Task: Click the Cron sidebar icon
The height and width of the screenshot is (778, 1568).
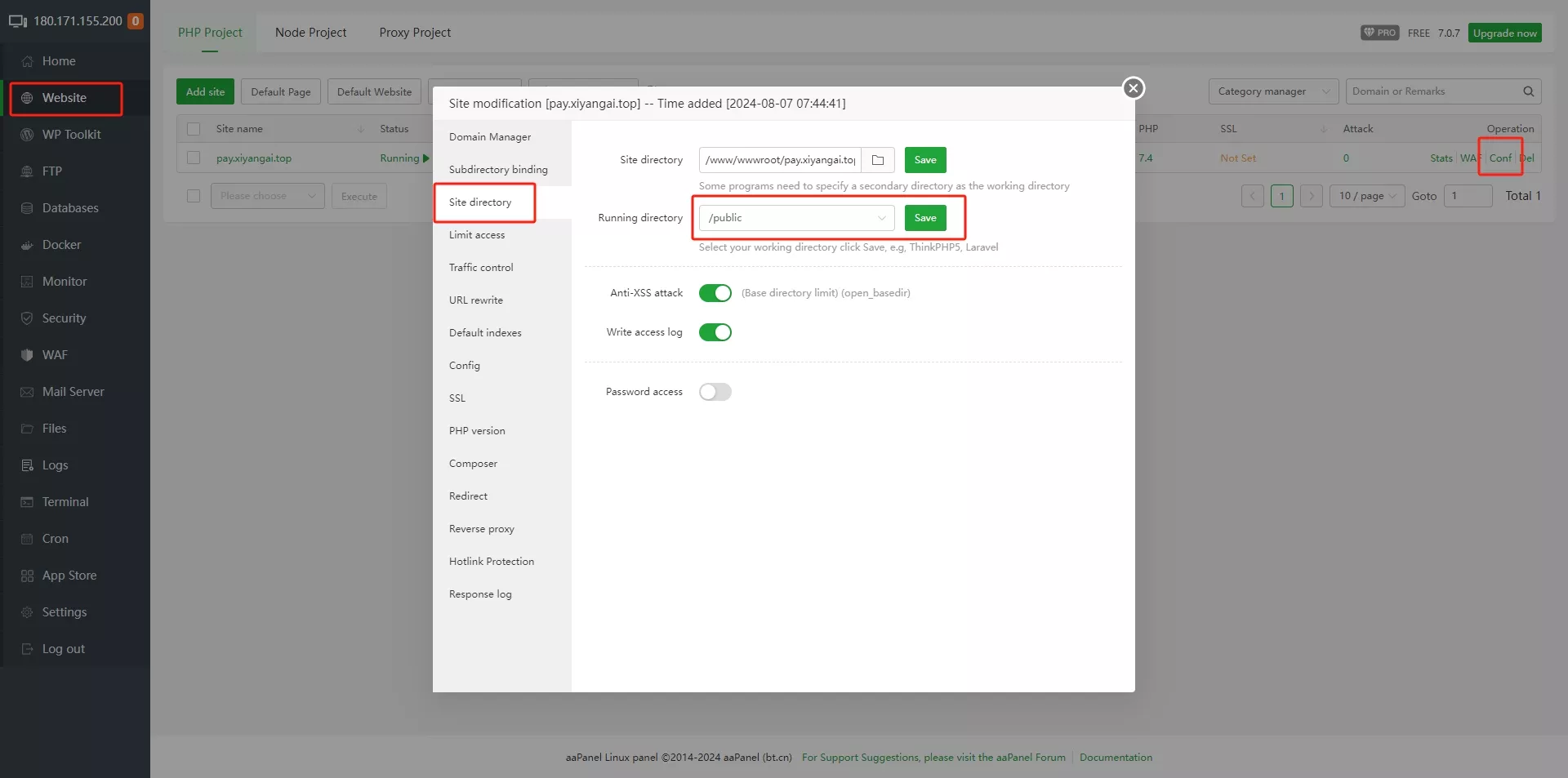Action: [27, 539]
